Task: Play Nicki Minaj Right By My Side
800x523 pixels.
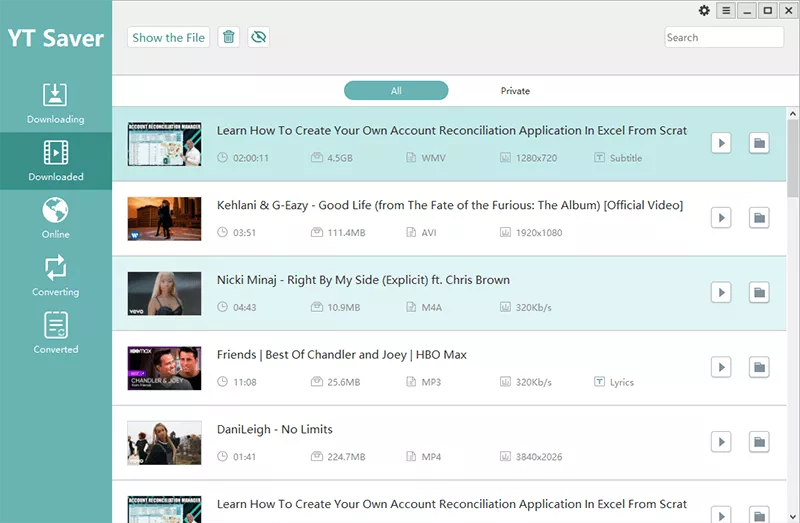Action: click(721, 292)
